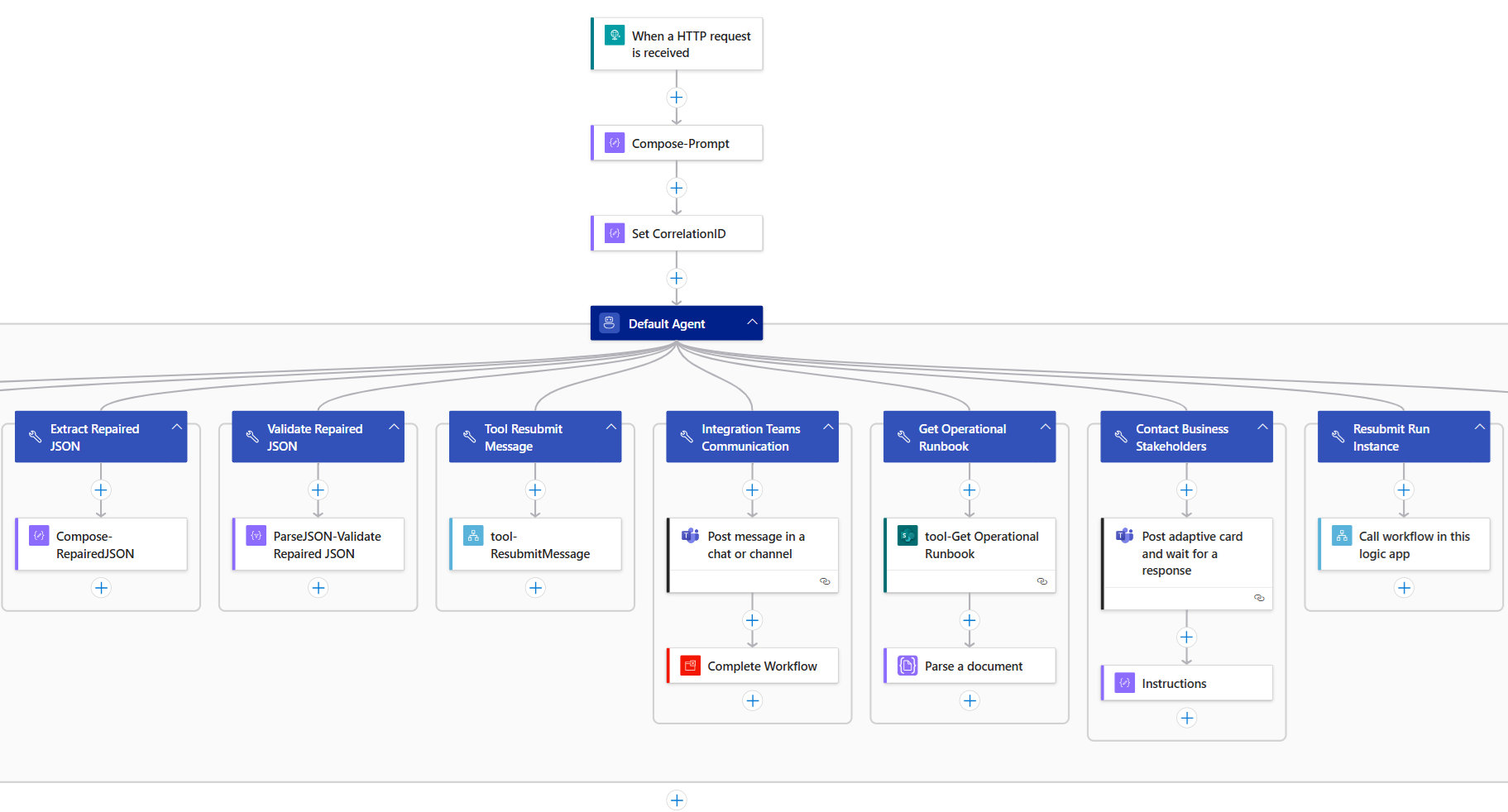Insert action above Parse a document
Screen dimensions: 1508x812
coord(969,620)
